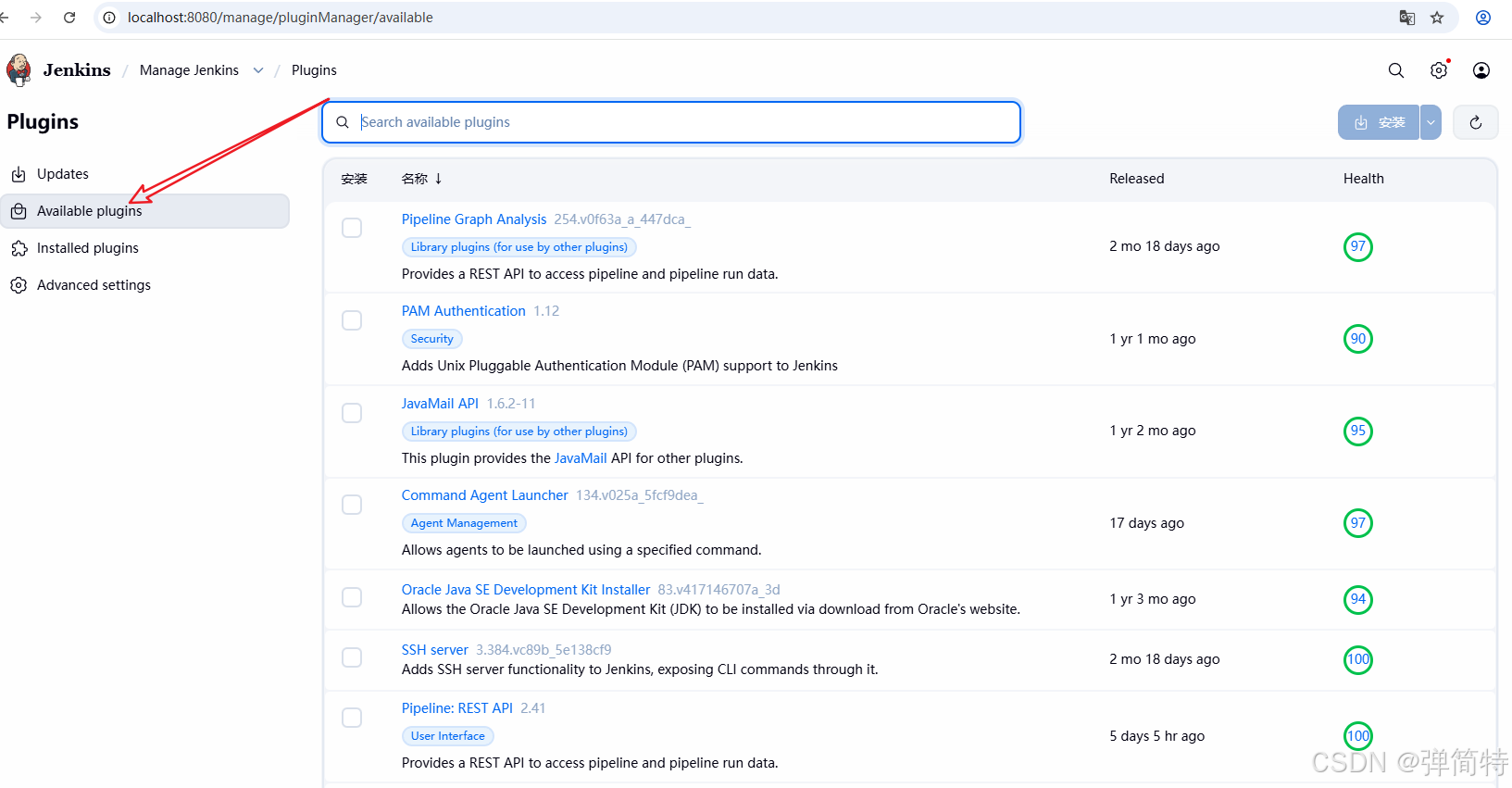
Task: Check the Command Agent Launcher checkbox
Action: (352, 505)
